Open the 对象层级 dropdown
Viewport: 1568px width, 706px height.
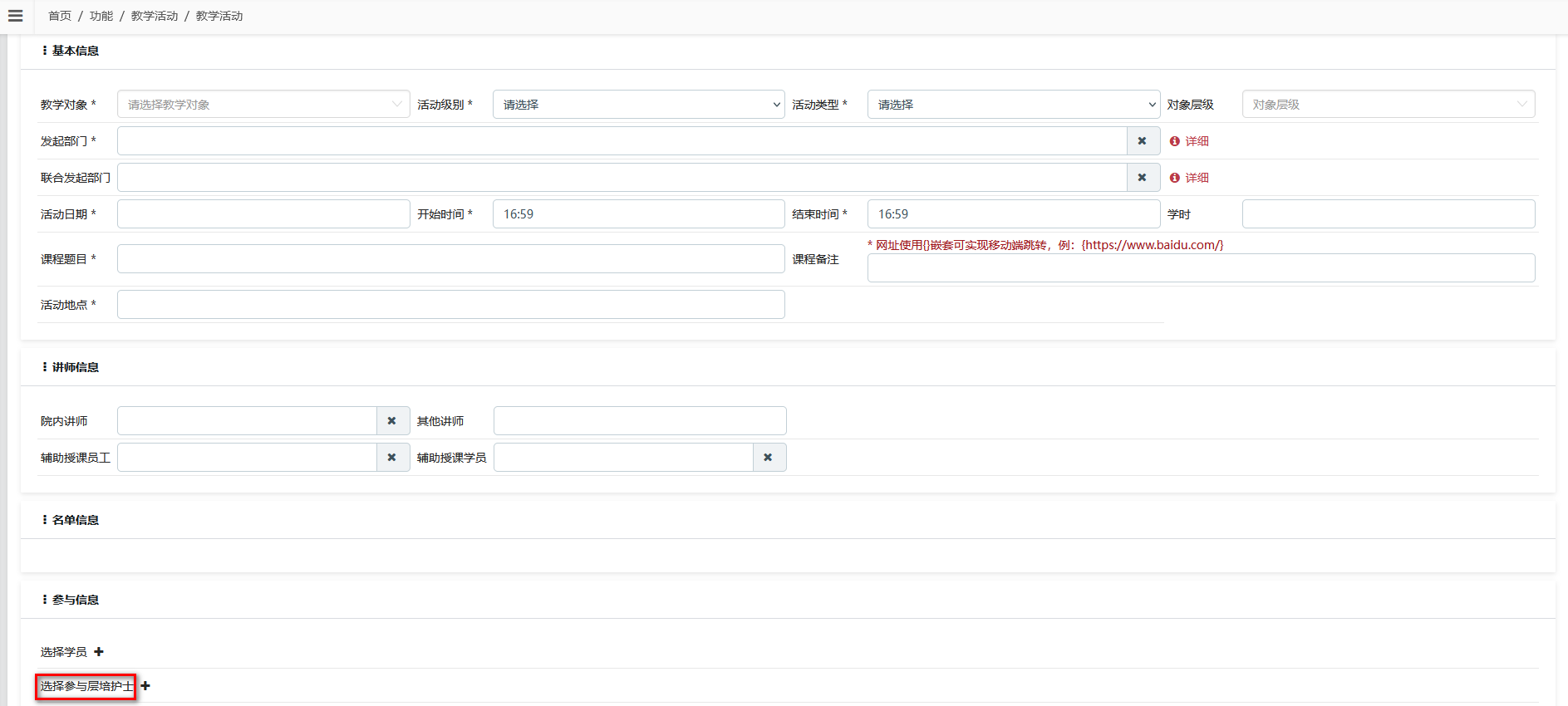[1389, 105]
